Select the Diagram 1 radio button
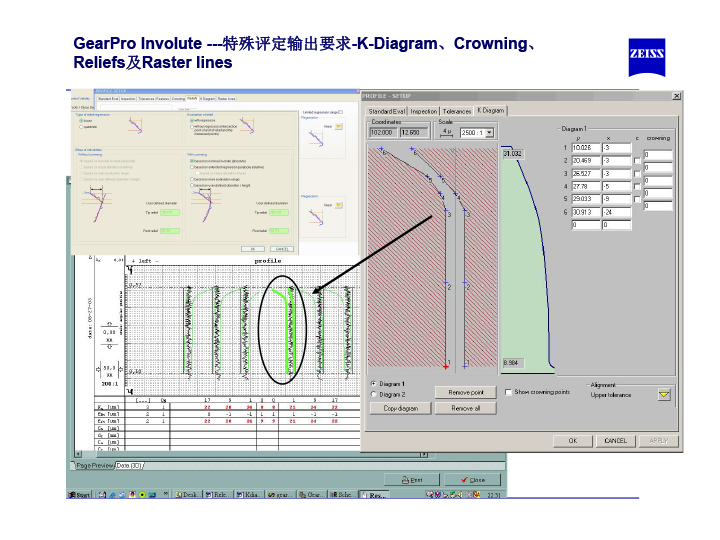 click(x=374, y=383)
